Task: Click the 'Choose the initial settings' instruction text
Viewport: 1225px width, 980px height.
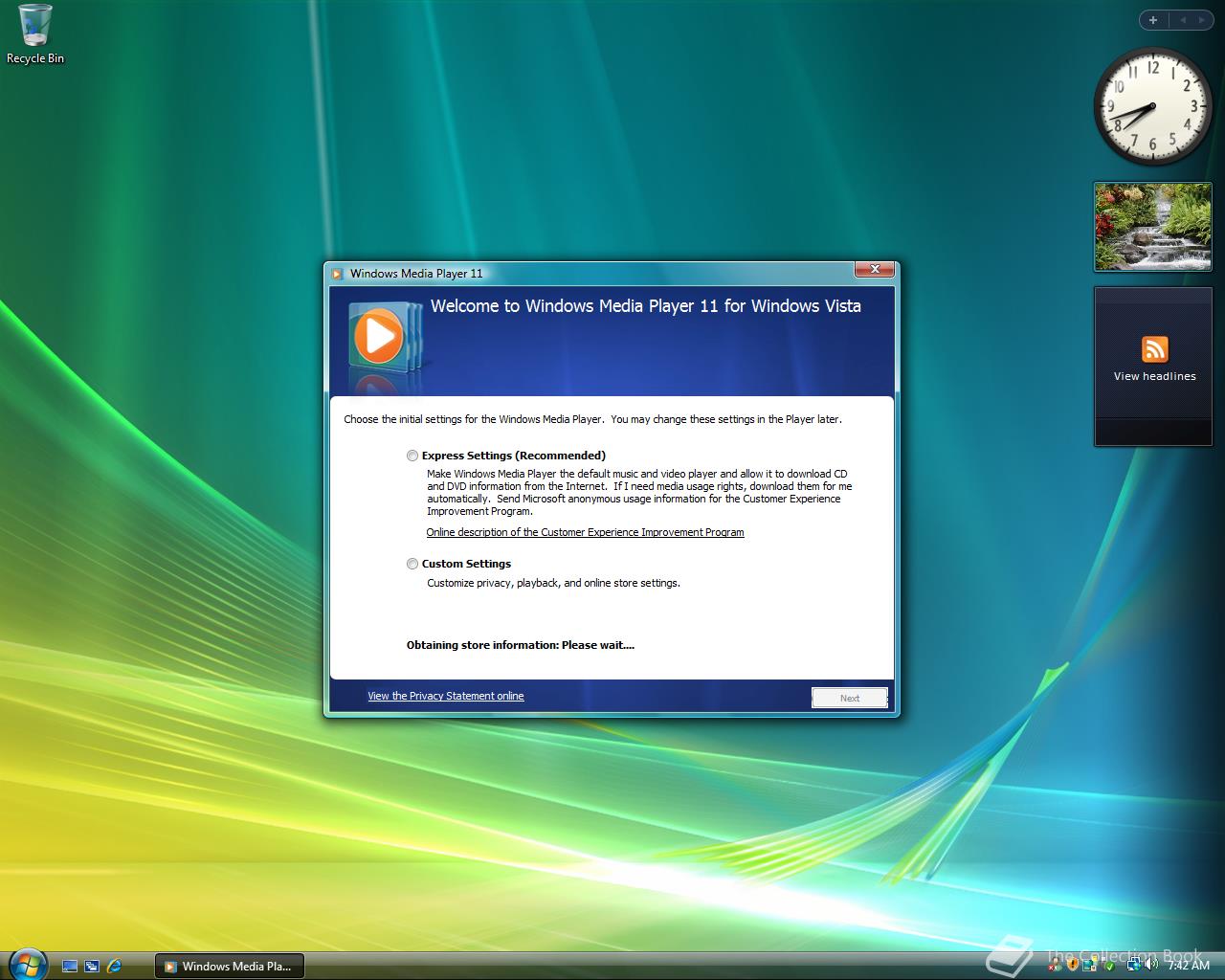Action: (x=592, y=419)
